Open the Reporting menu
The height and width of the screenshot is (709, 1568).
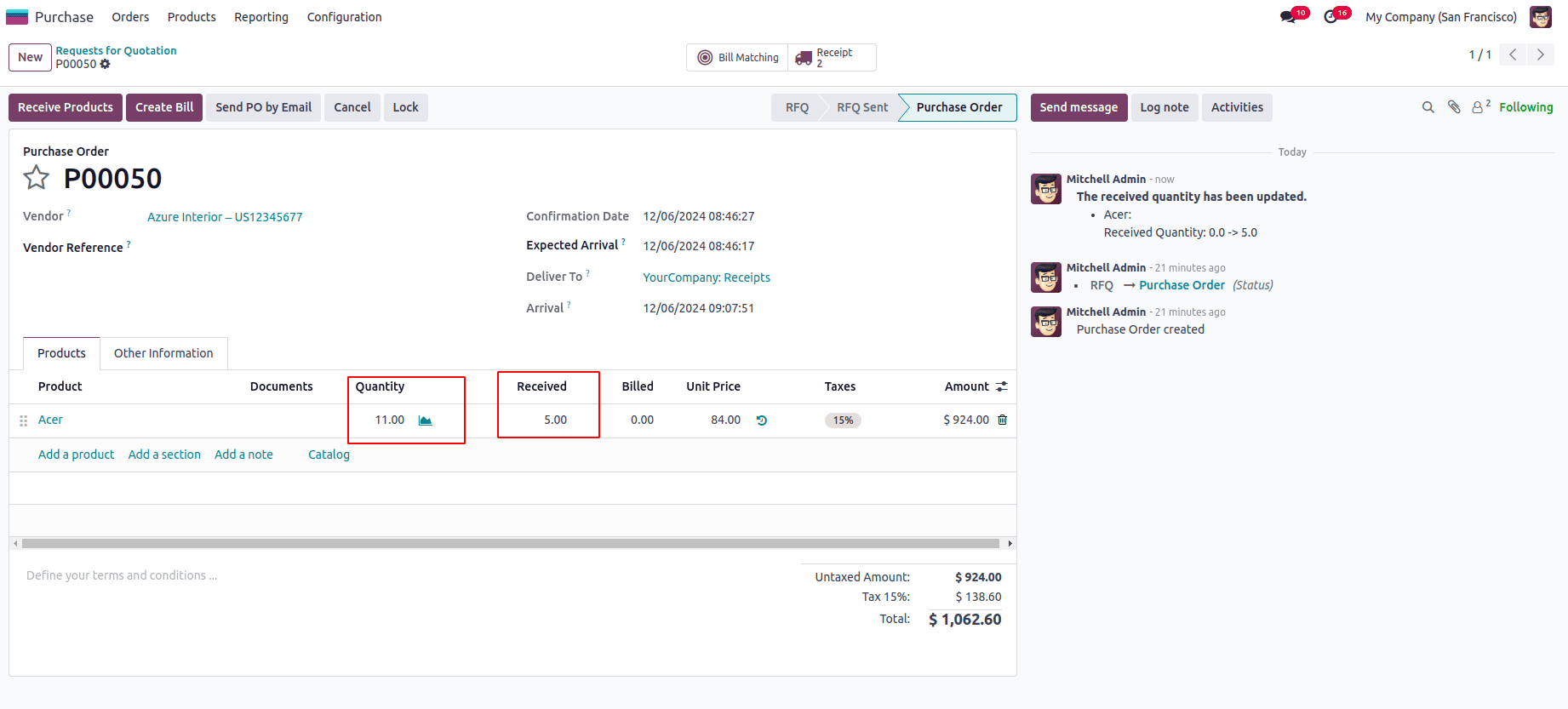[x=261, y=17]
